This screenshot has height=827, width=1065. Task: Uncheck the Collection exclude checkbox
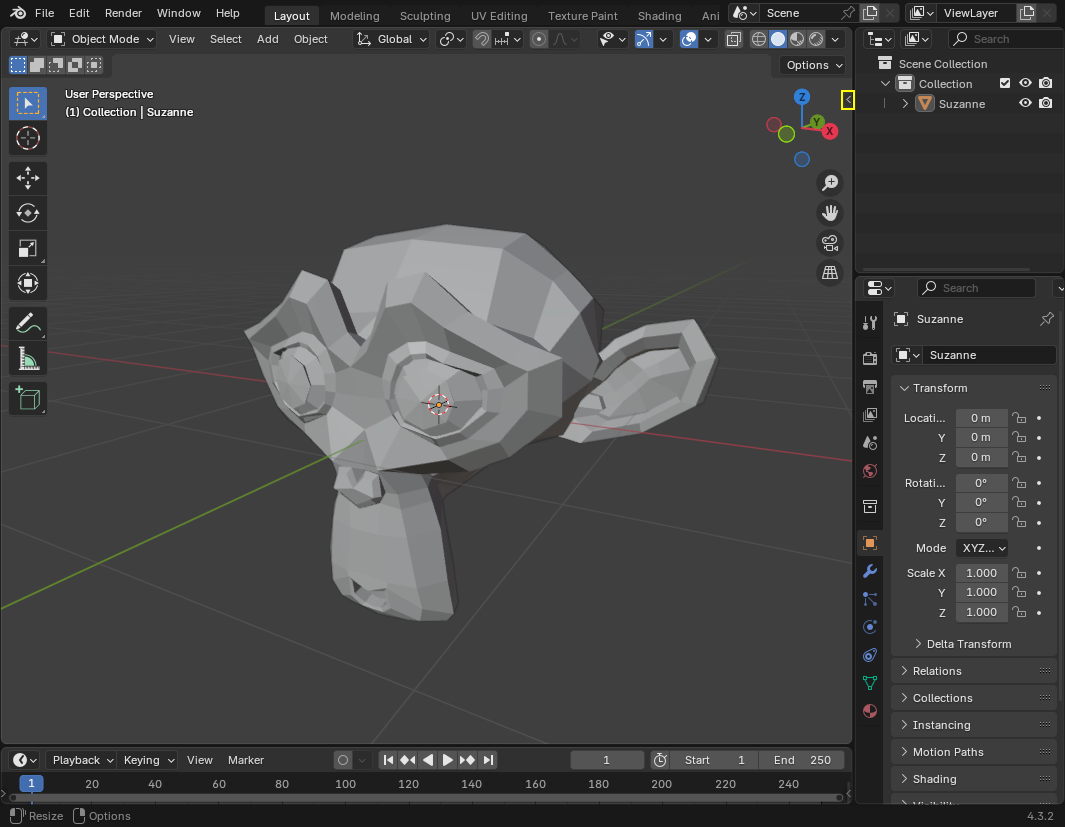1005,84
